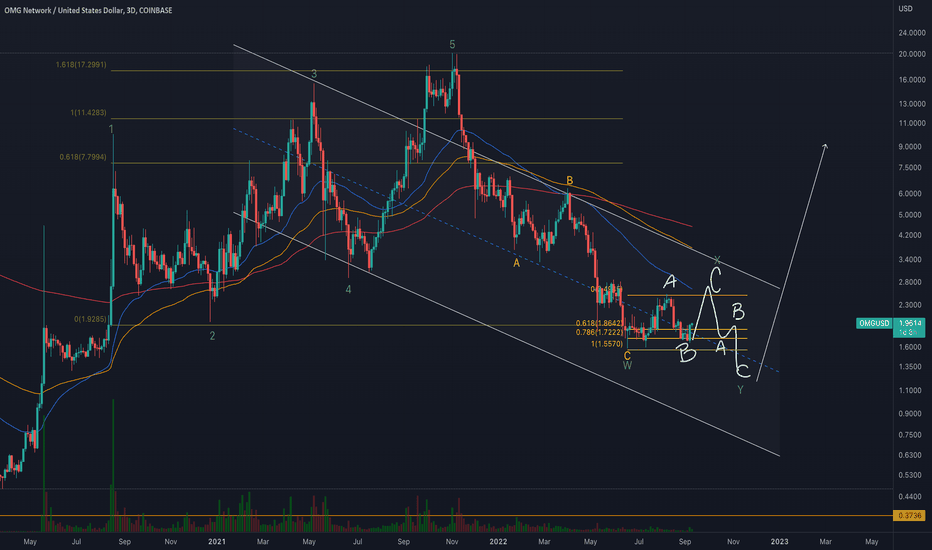This screenshot has width=932, height=550.
Task: Click the green wave 4 label
Action: 348,290
